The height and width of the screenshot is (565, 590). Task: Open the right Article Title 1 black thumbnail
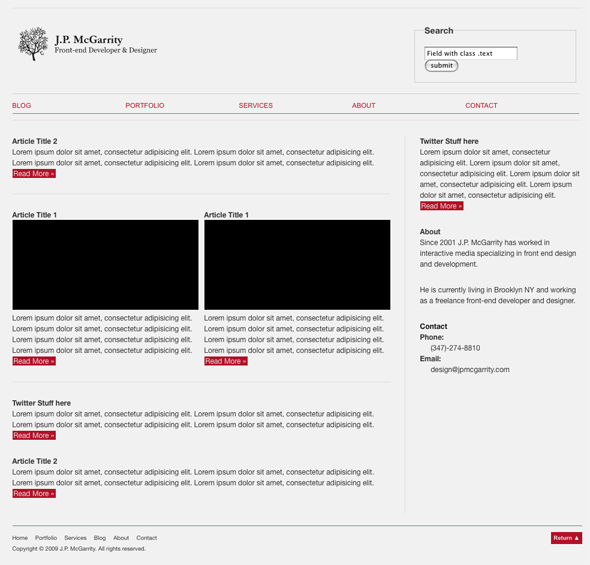click(297, 265)
